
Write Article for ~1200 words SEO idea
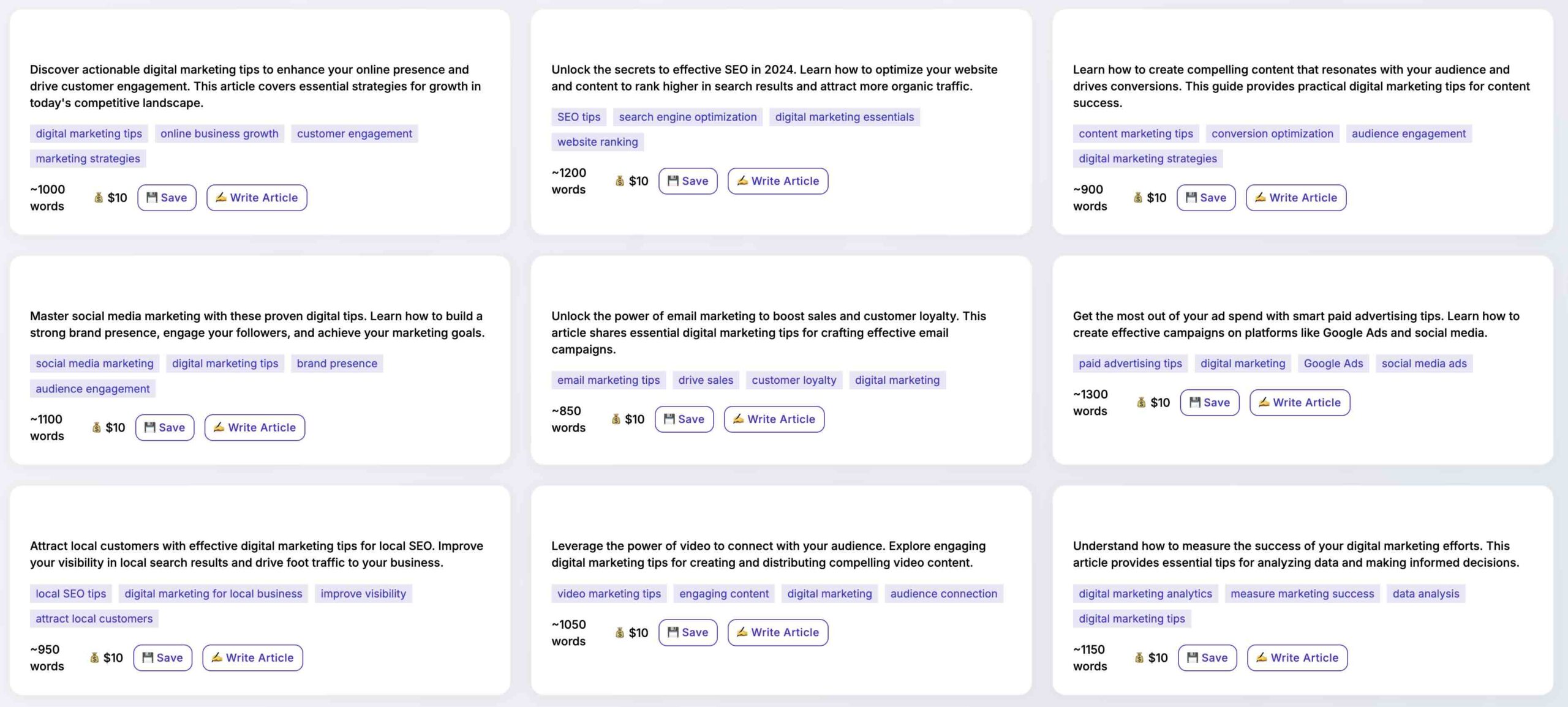(x=777, y=181)
